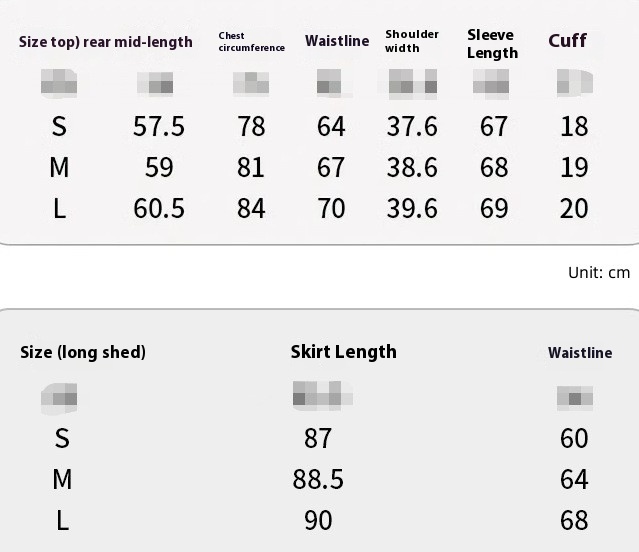Select the 57.5 rear mid-length value
Image resolution: width=639 pixels, height=552 pixels.
tap(159, 126)
